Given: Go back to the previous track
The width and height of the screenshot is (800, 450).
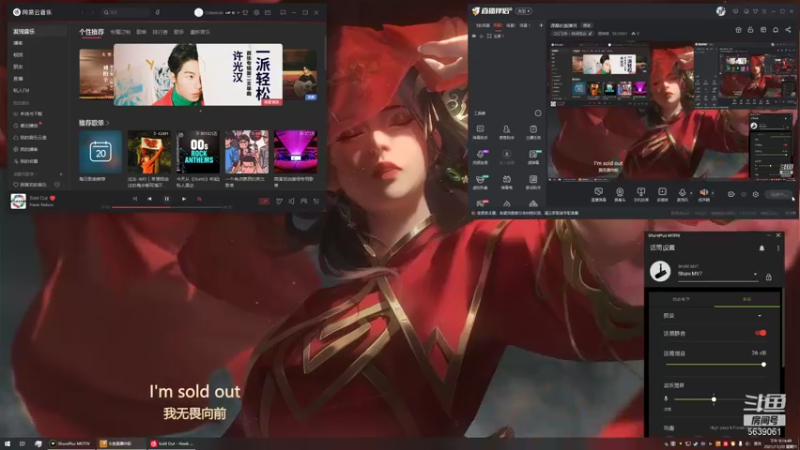Looking at the screenshot, I should click(149, 199).
